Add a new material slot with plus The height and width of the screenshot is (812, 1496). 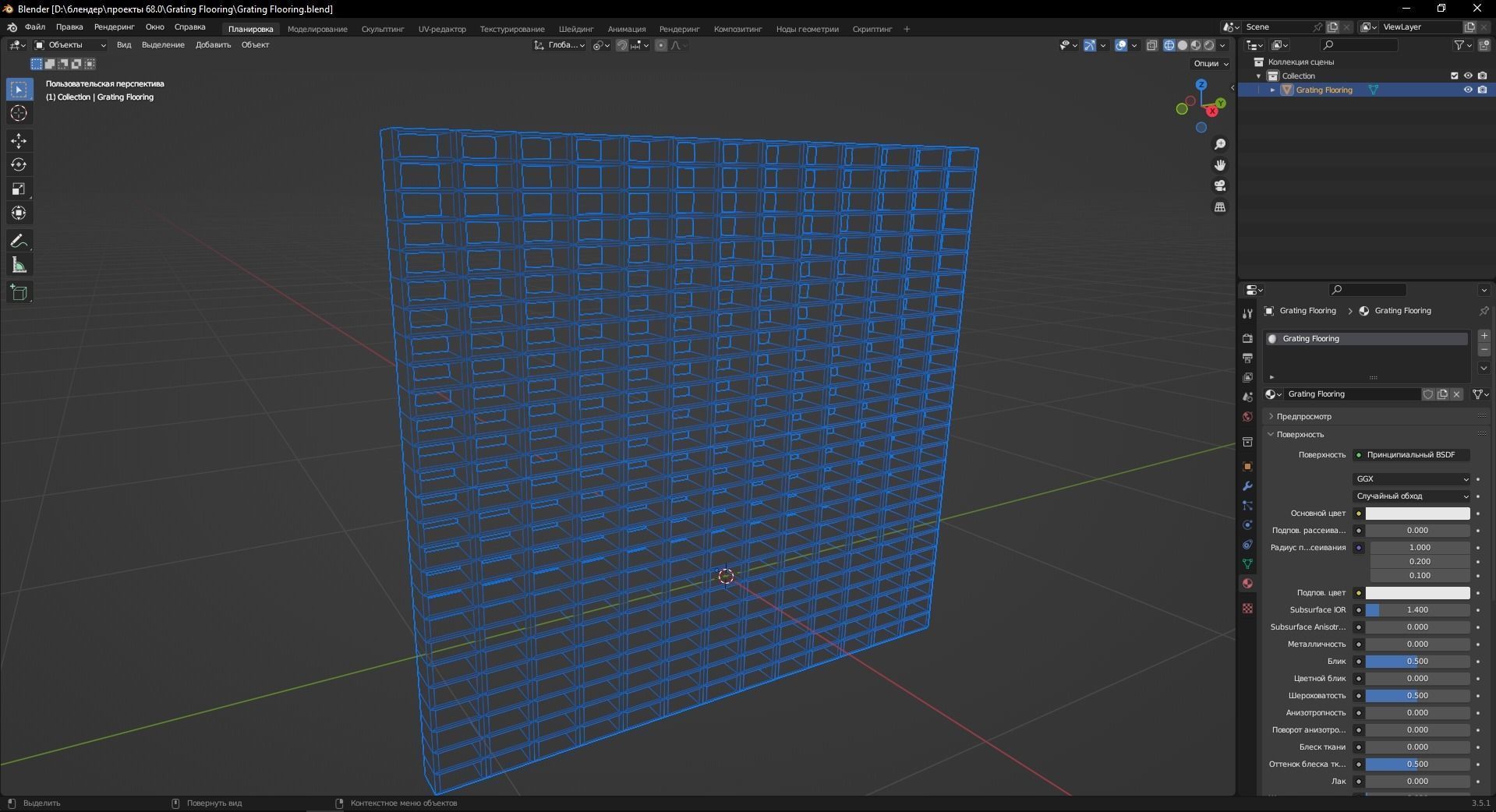(1484, 336)
